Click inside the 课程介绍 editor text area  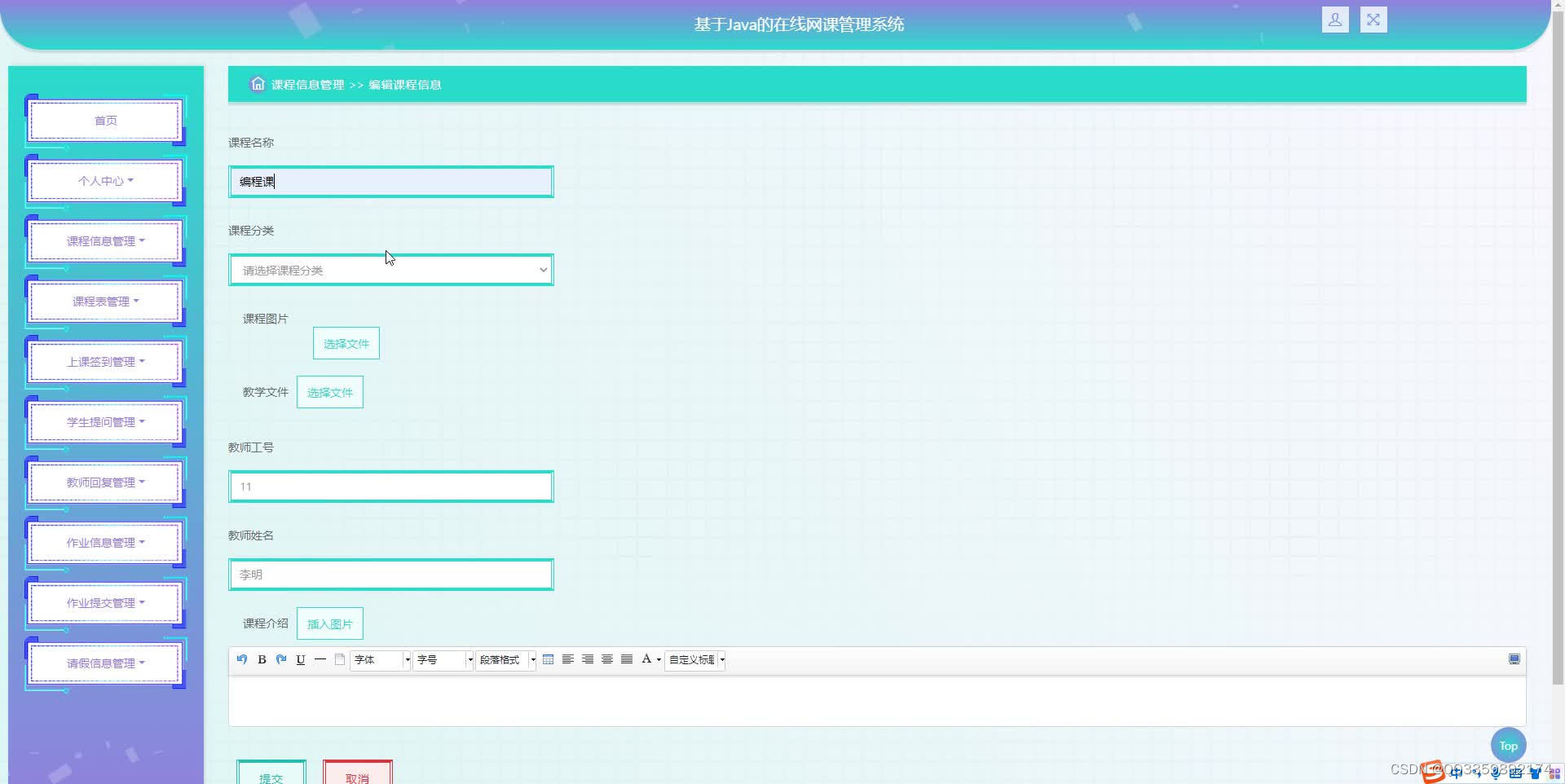(x=877, y=701)
